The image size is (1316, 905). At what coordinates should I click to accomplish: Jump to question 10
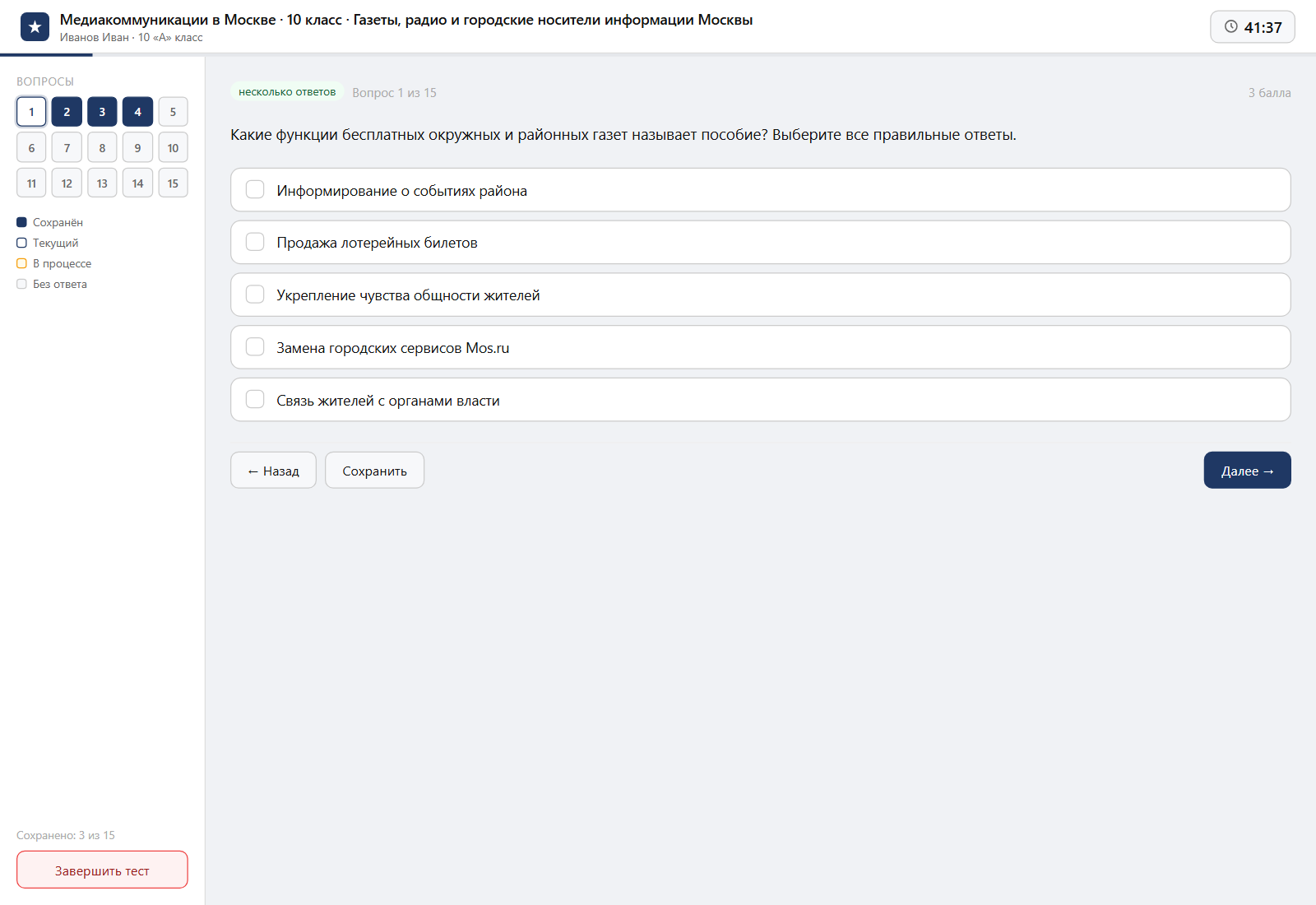[x=173, y=148]
